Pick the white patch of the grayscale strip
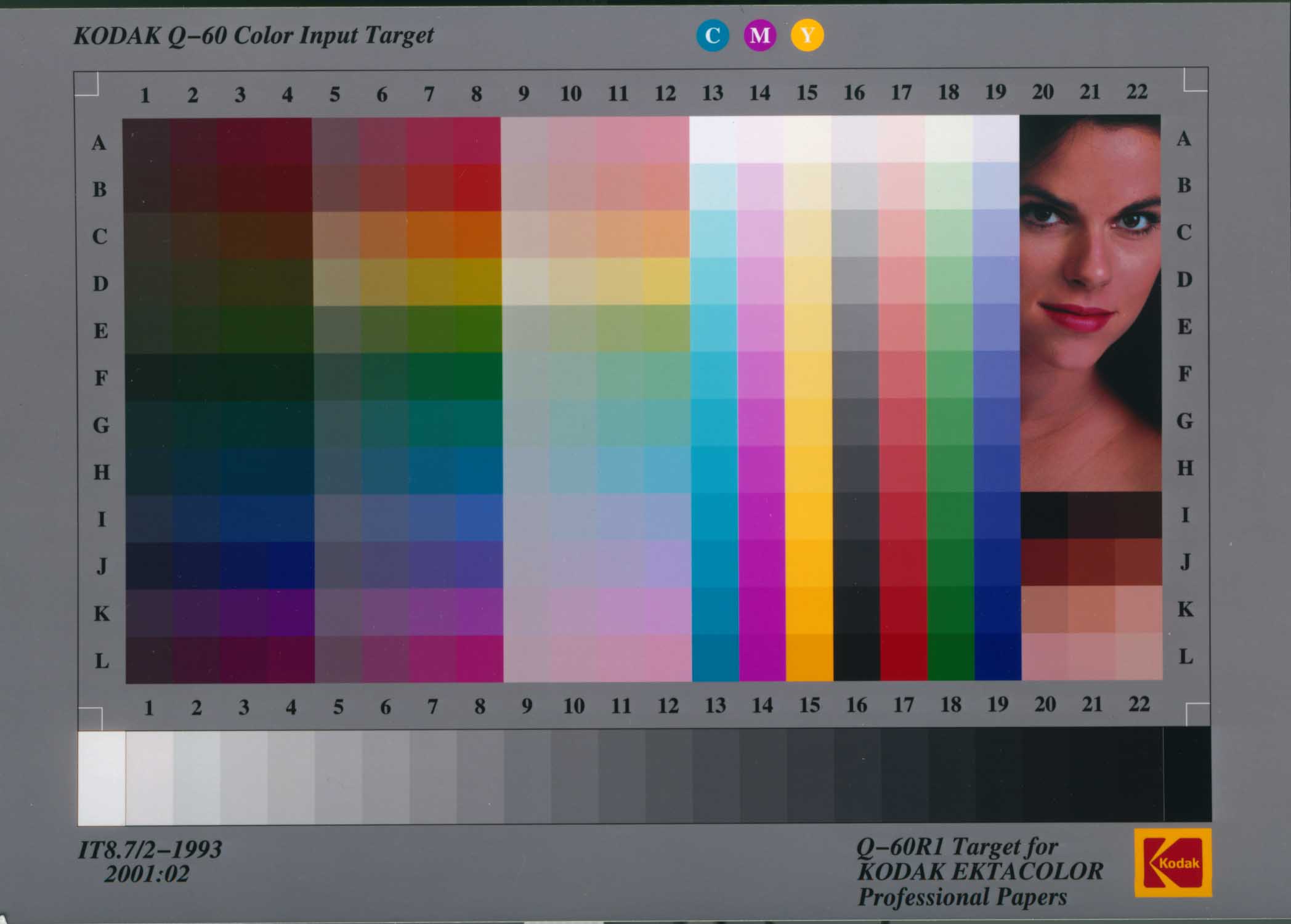 point(102,778)
